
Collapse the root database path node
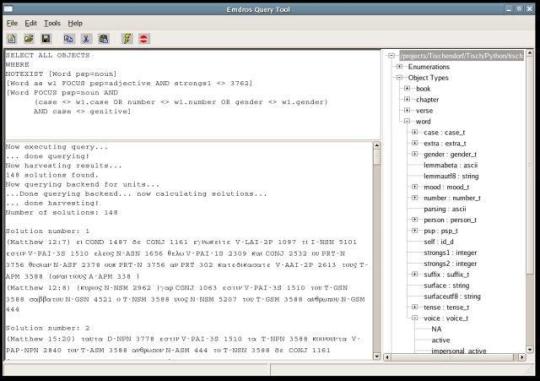(x=391, y=55)
